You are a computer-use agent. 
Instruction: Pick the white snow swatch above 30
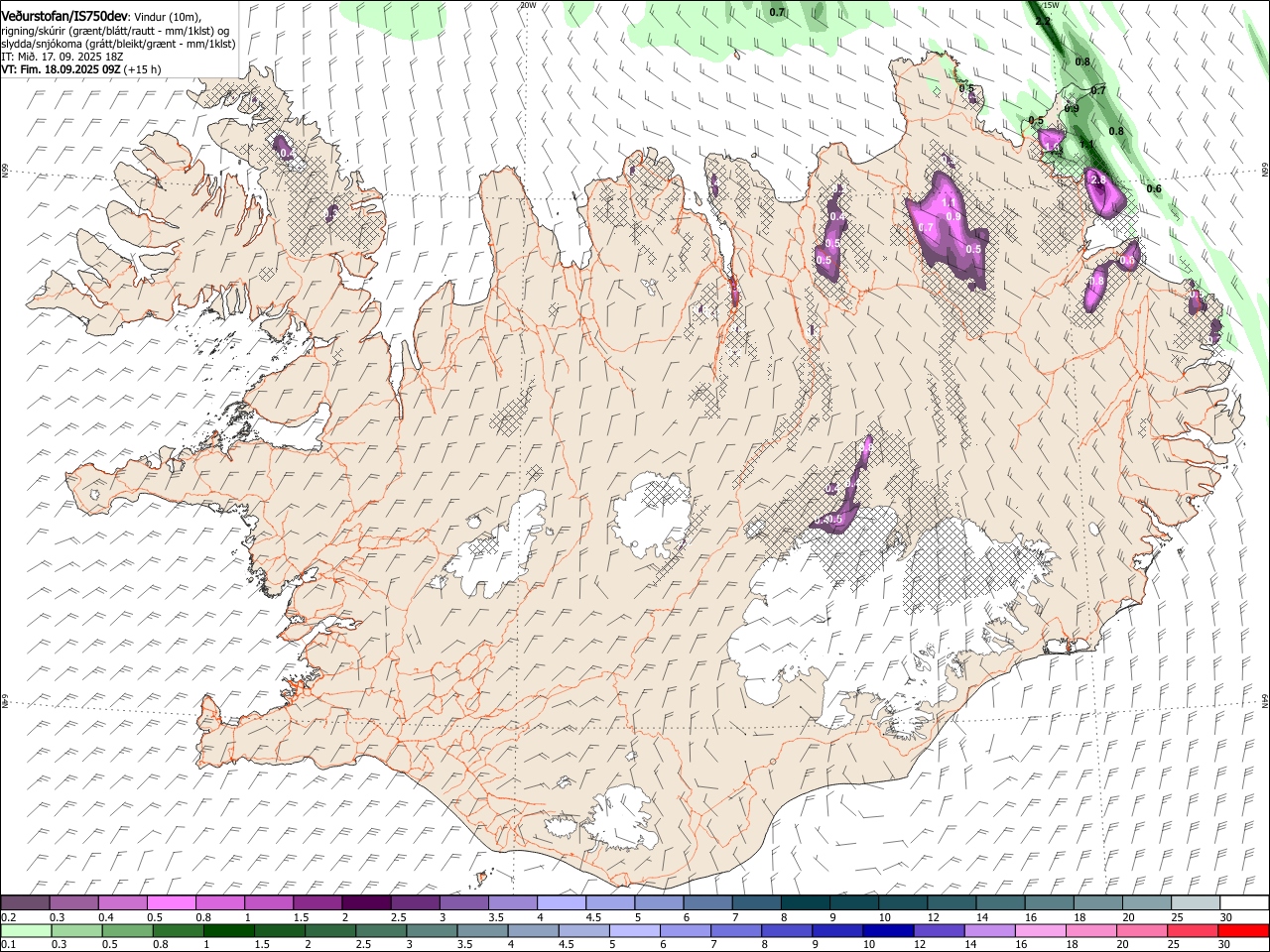tap(1244, 903)
